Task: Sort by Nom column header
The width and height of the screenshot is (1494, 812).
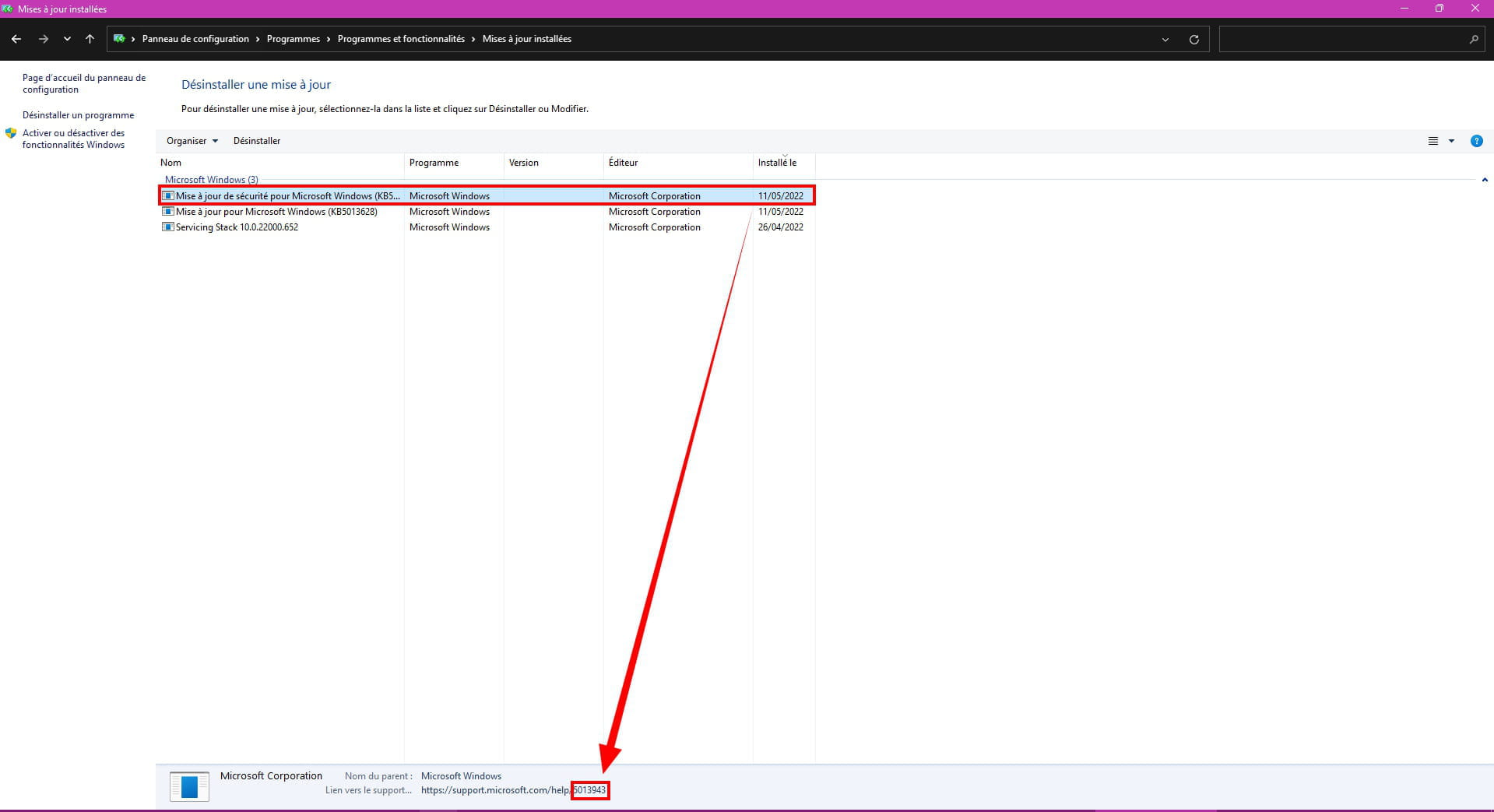Action: [x=280, y=163]
